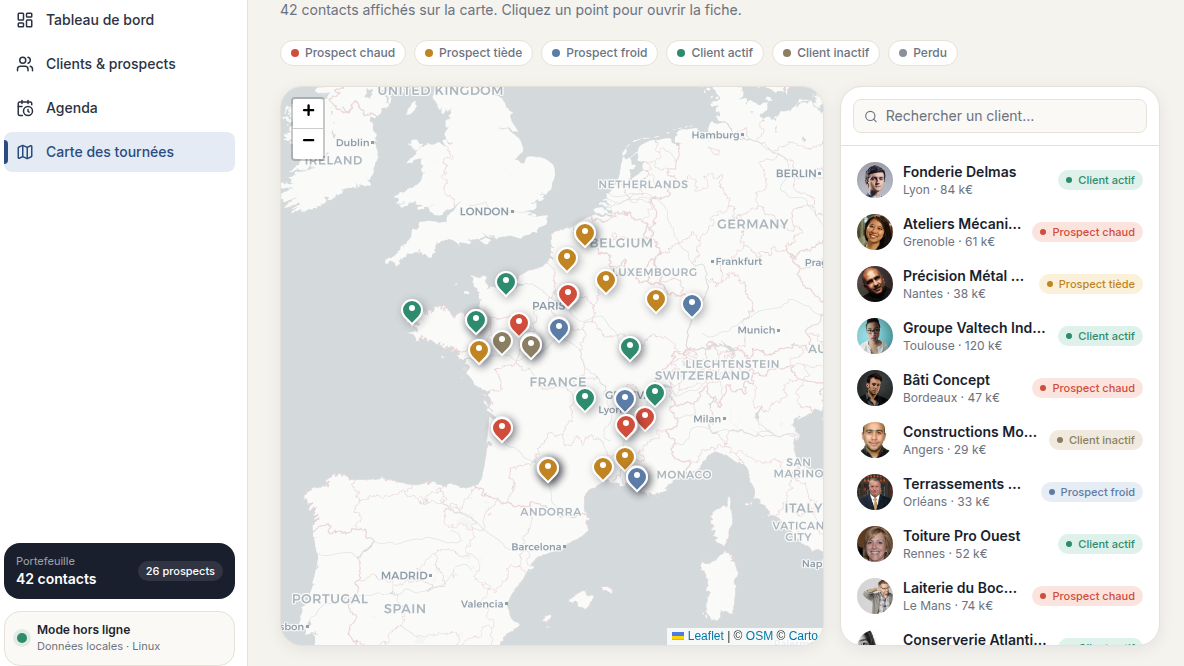The width and height of the screenshot is (1184, 666).
Task: Select Carte des tournées map icon
Action: (x=25, y=152)
